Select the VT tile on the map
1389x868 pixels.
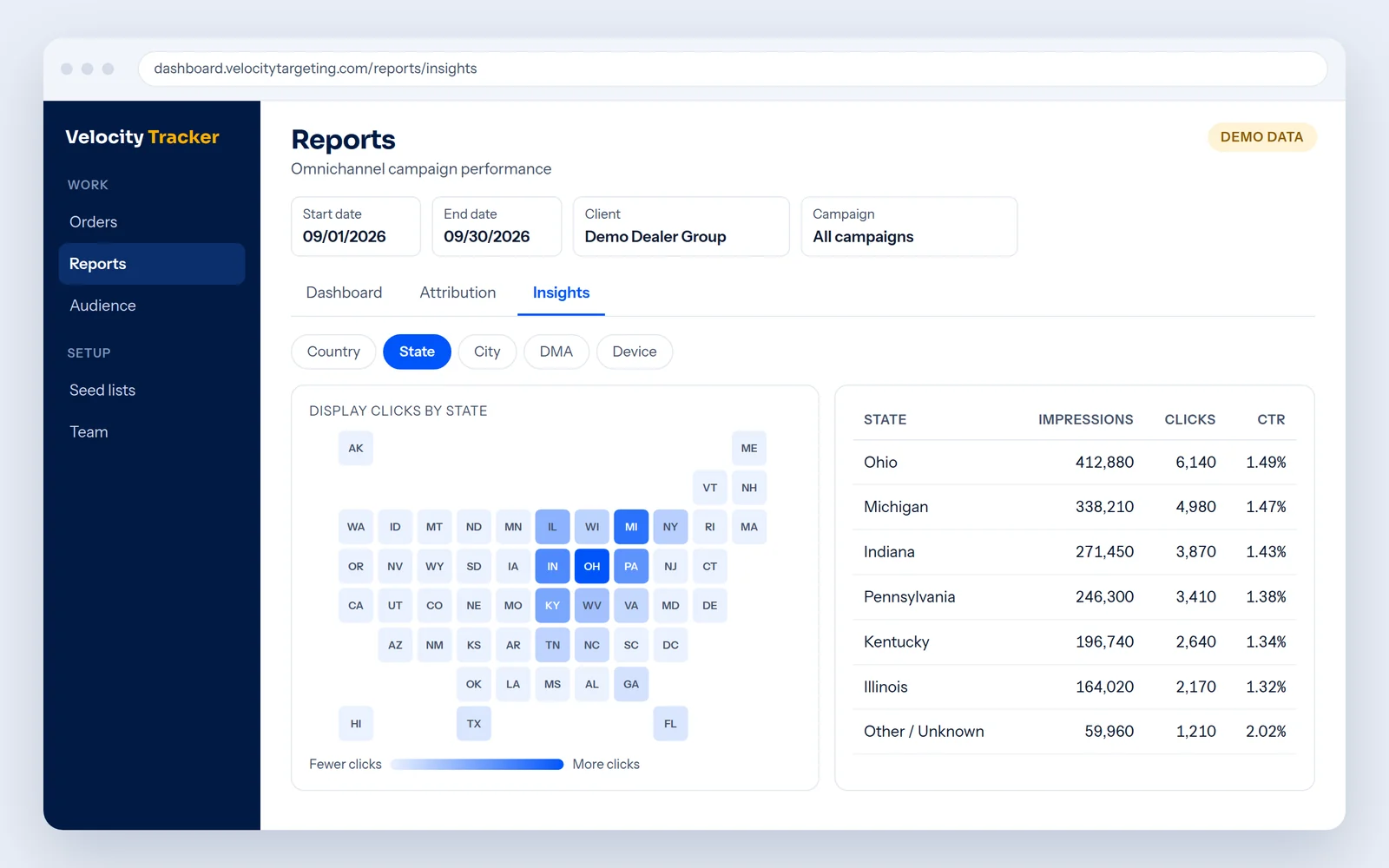pos(710,488)
